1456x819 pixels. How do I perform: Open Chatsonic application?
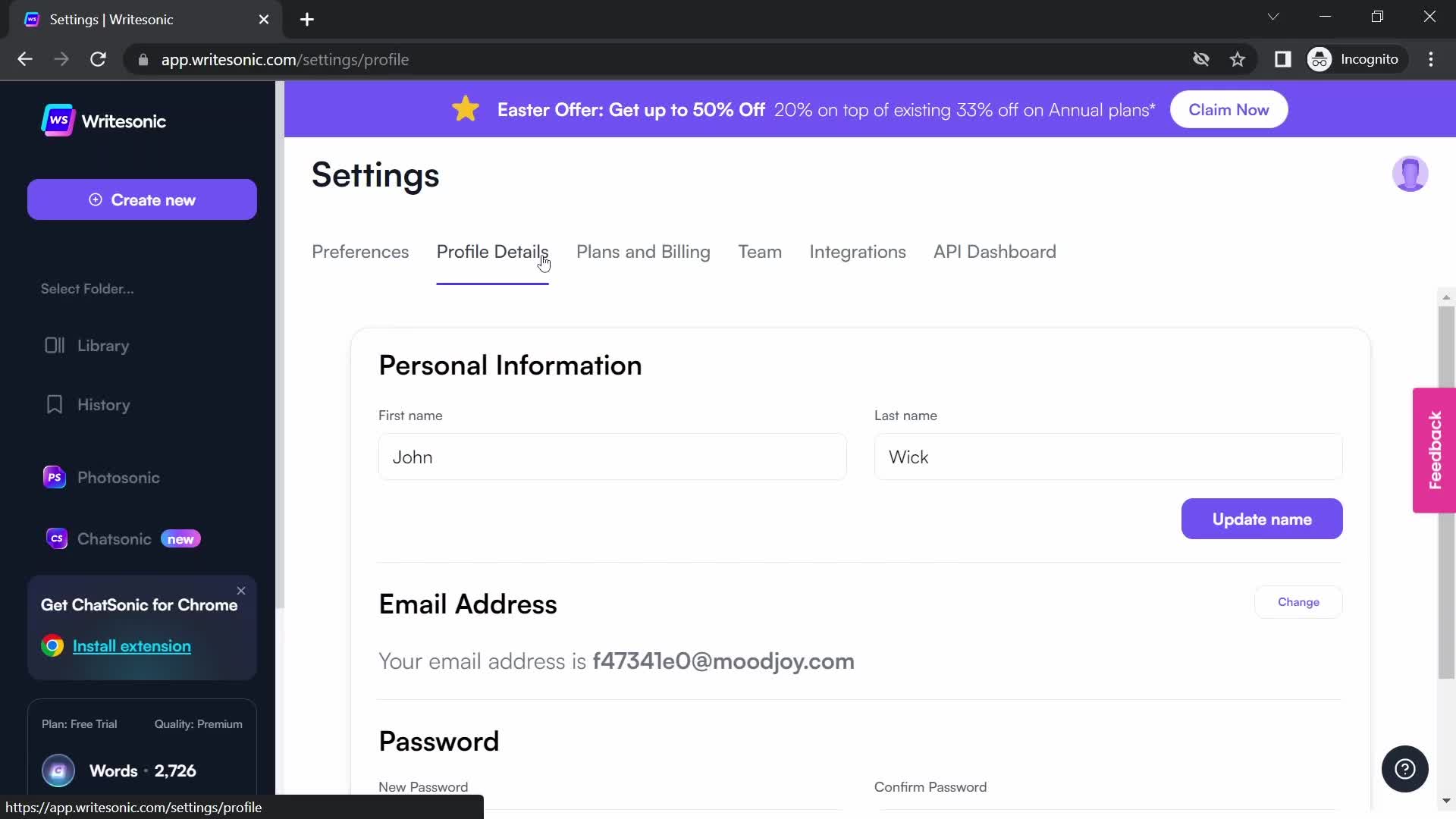click(x=114, y=539)
